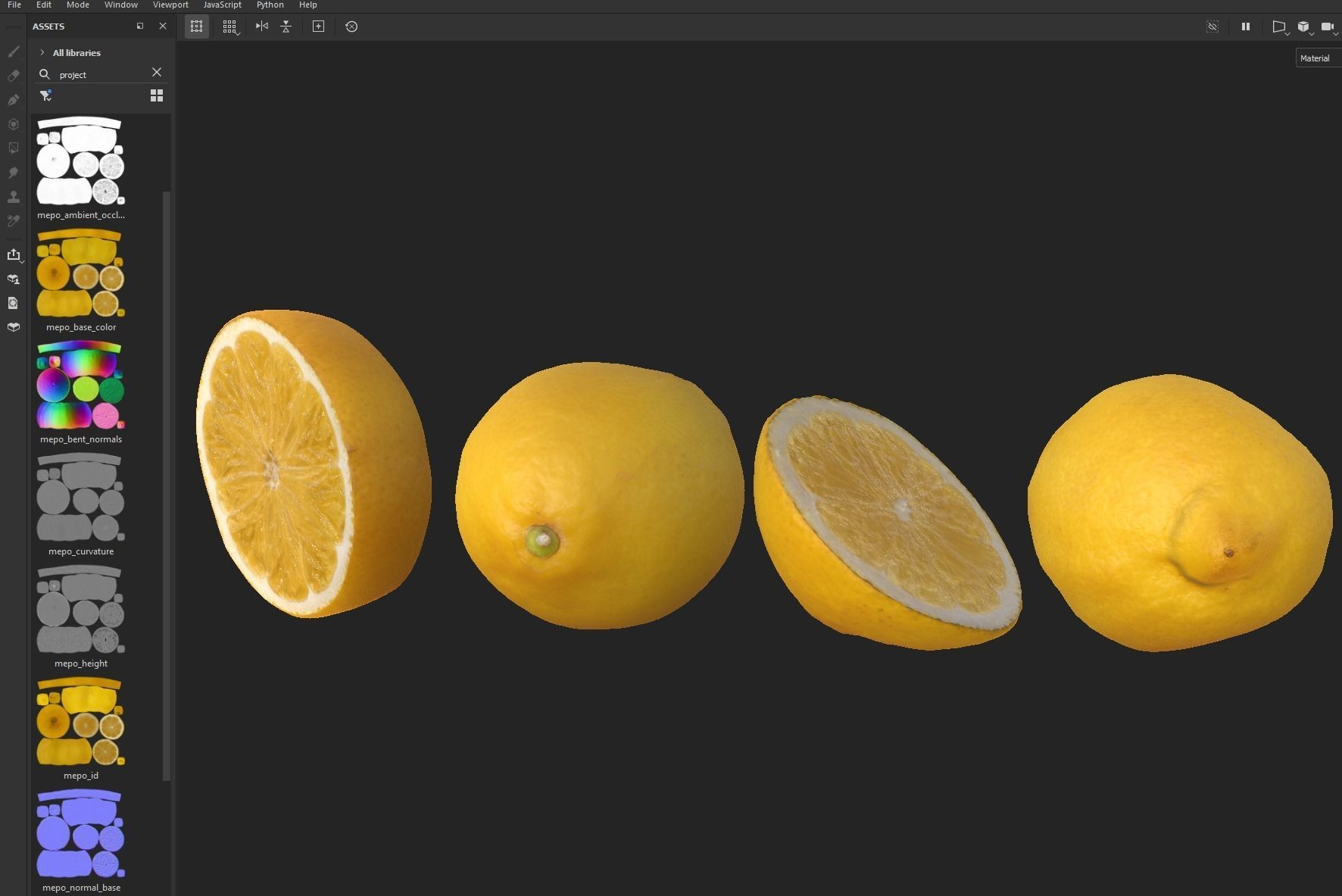Open the JavaScript menu
This screenshot has height=896, width=1342.
pos(223,5)
